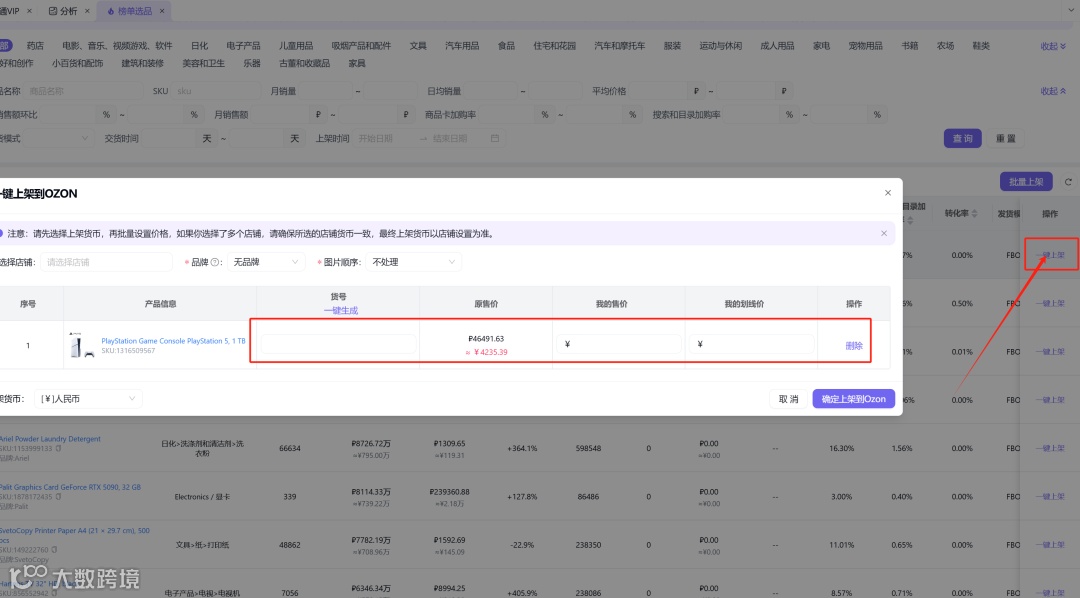
Task: Click the 66634 sales value
Action: point(290,448)
